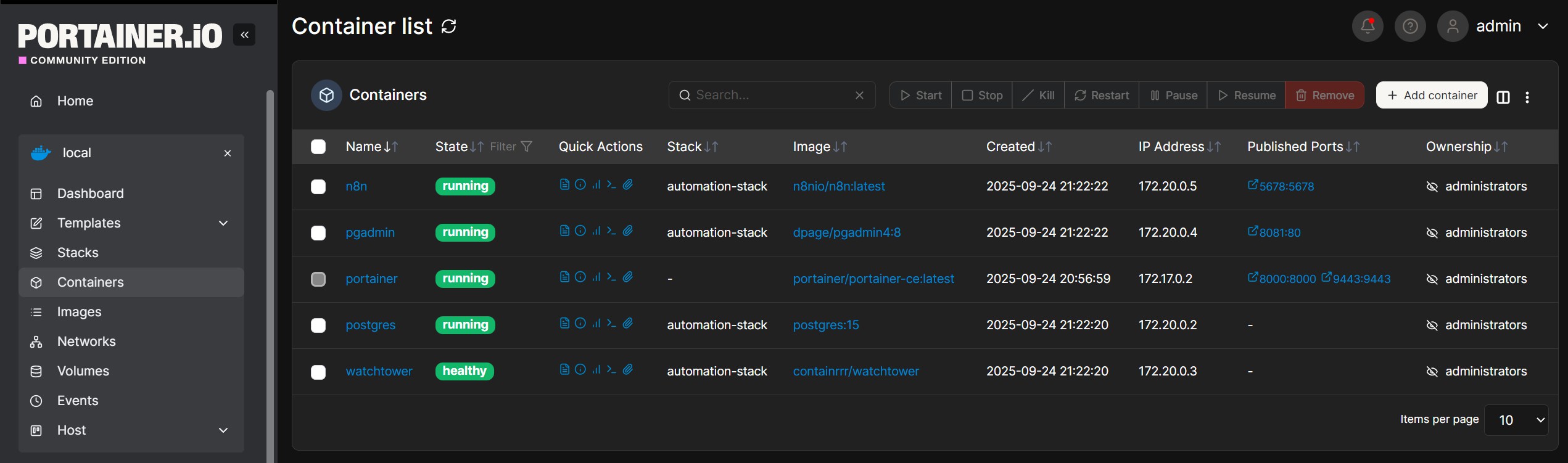Tick the checkbox for the portainer row
This screenshot has width=1568, height=463.
point(318,279)
